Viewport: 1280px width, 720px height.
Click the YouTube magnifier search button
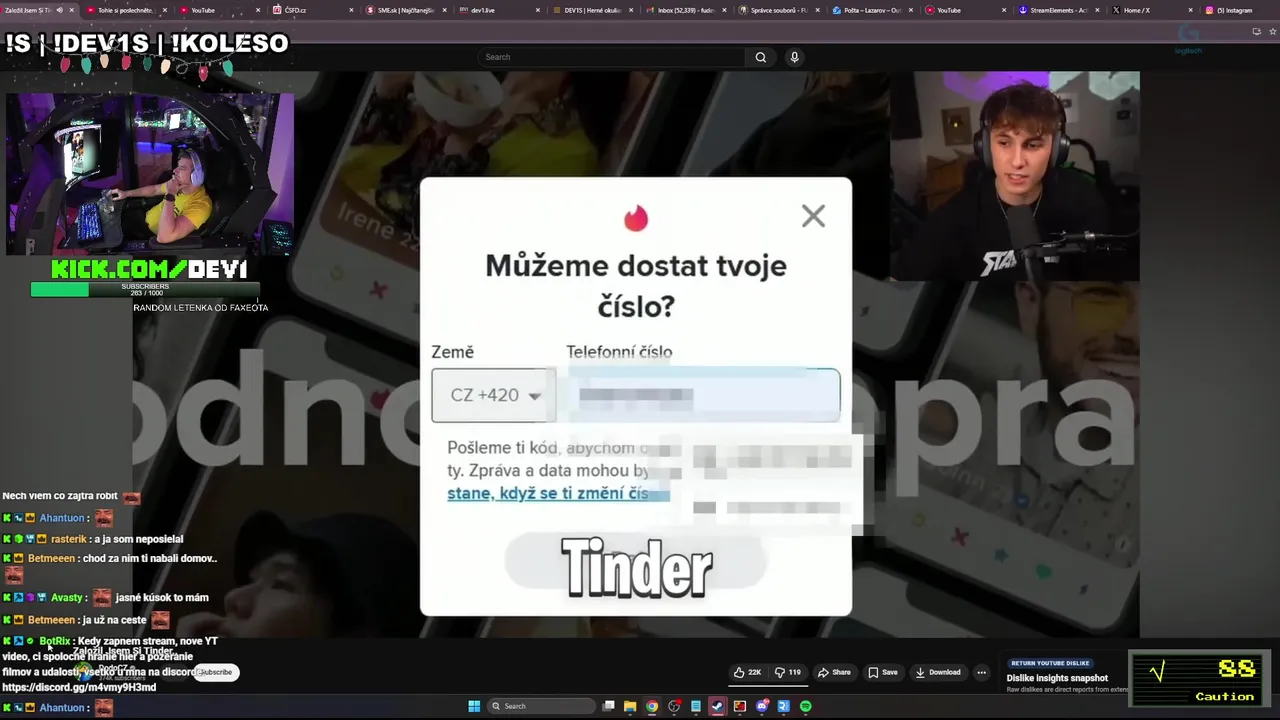tap(760, 57)
